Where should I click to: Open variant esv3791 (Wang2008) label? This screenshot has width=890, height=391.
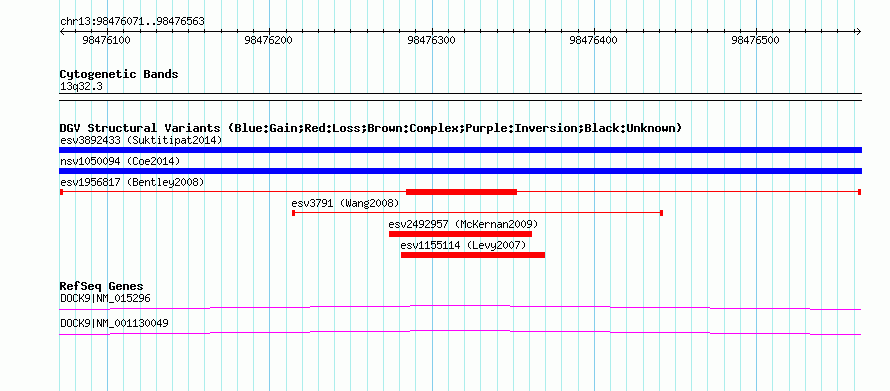coord(345,203)
